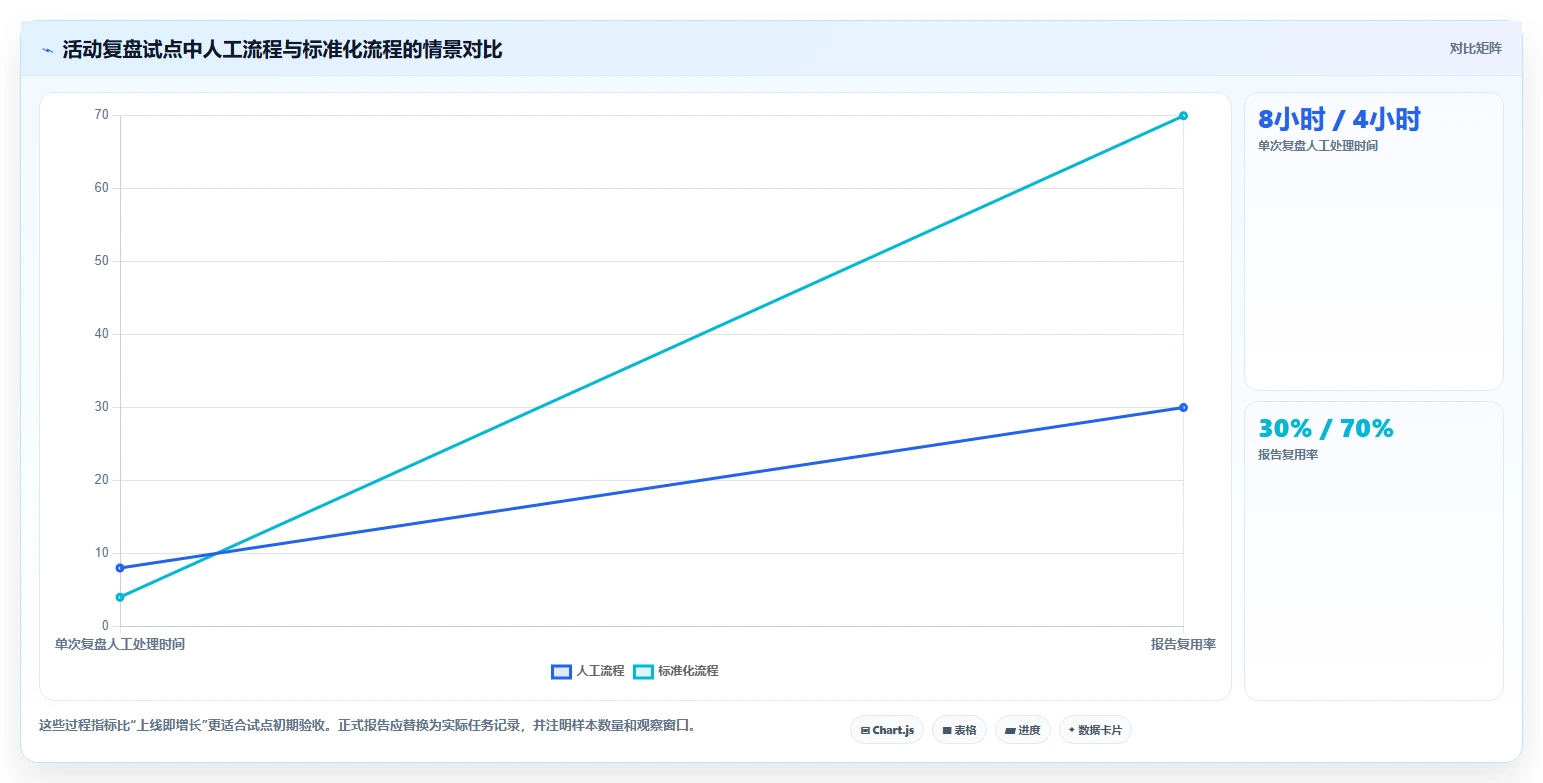Click the 进度 tag chip
Image resolution: width=1543 pixels, height=783 pixels.
pos(1023,730)
